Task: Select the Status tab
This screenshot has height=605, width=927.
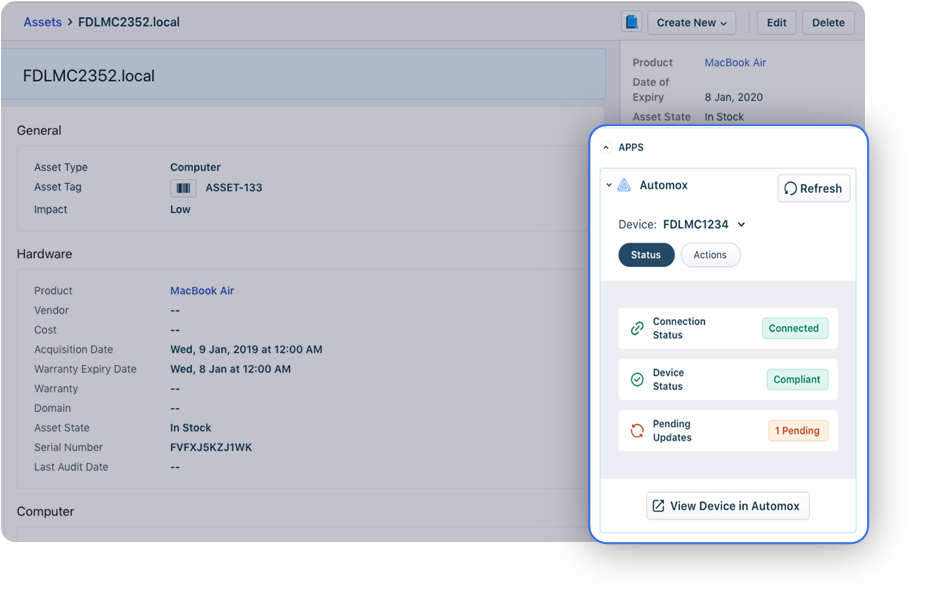Action: [x=645, y=255]
